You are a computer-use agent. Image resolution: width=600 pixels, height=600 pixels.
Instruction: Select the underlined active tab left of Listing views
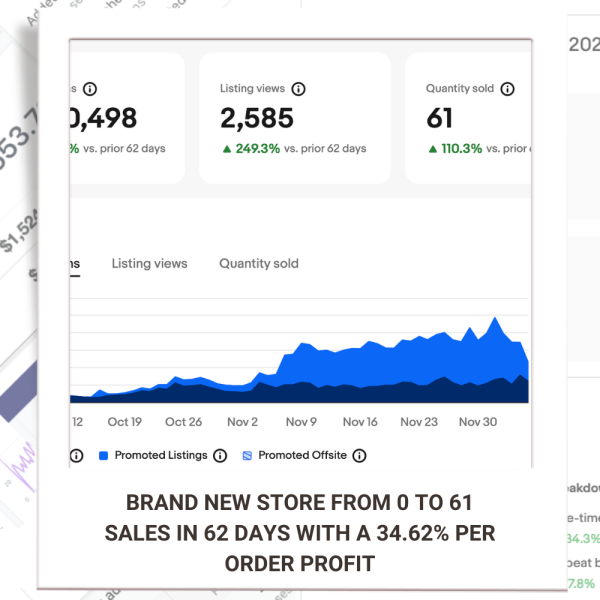[75, 265]
